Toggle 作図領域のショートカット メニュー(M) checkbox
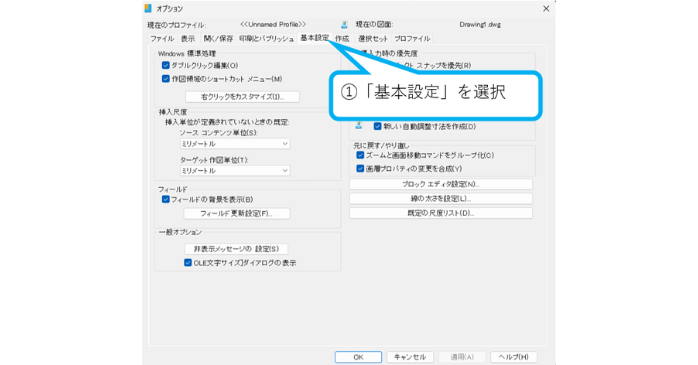Image resolution: width=698 pixels, height=365 pixels. click(x=166, y=79)
